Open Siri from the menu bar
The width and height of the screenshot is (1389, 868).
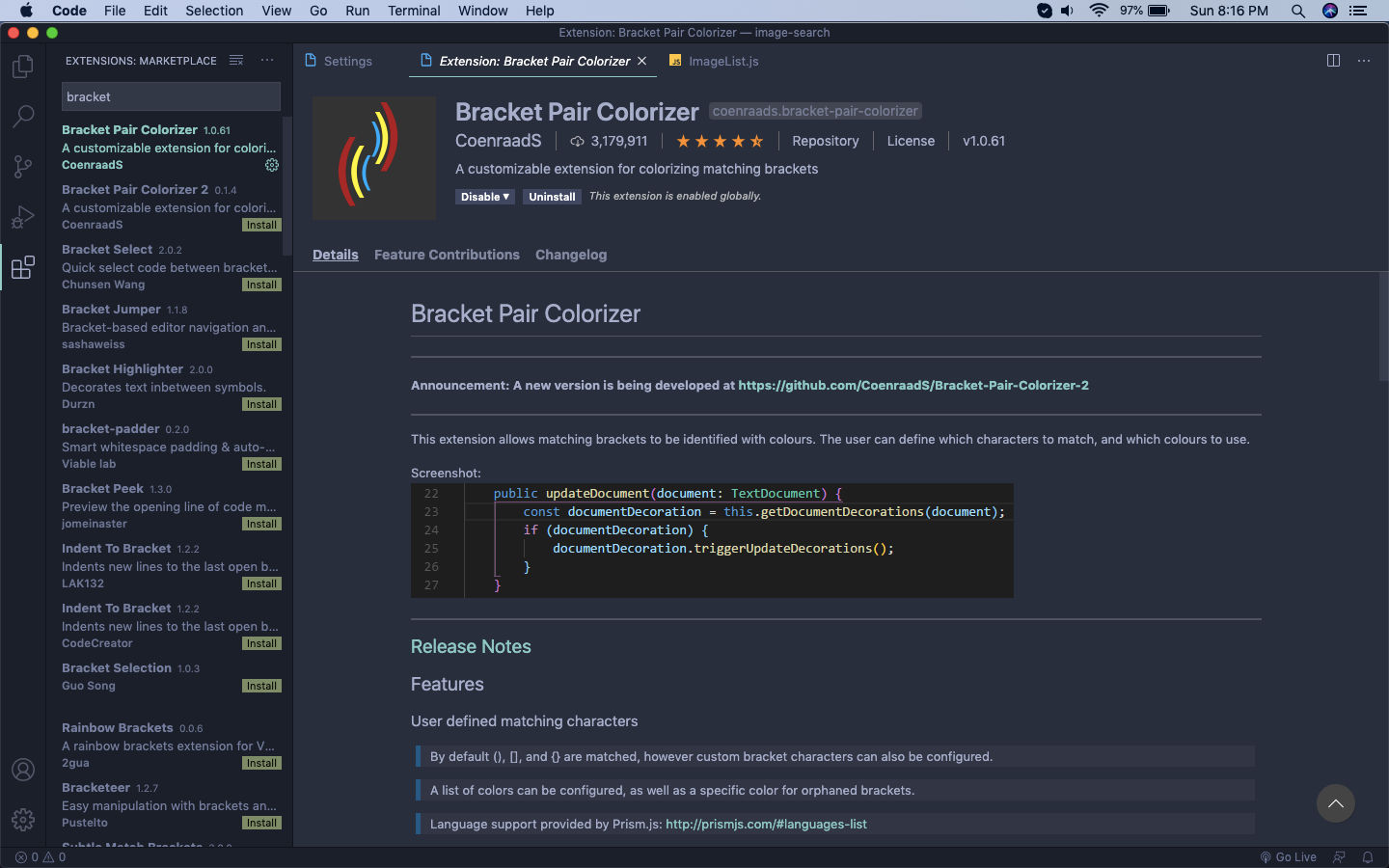tap(1330, 11)
